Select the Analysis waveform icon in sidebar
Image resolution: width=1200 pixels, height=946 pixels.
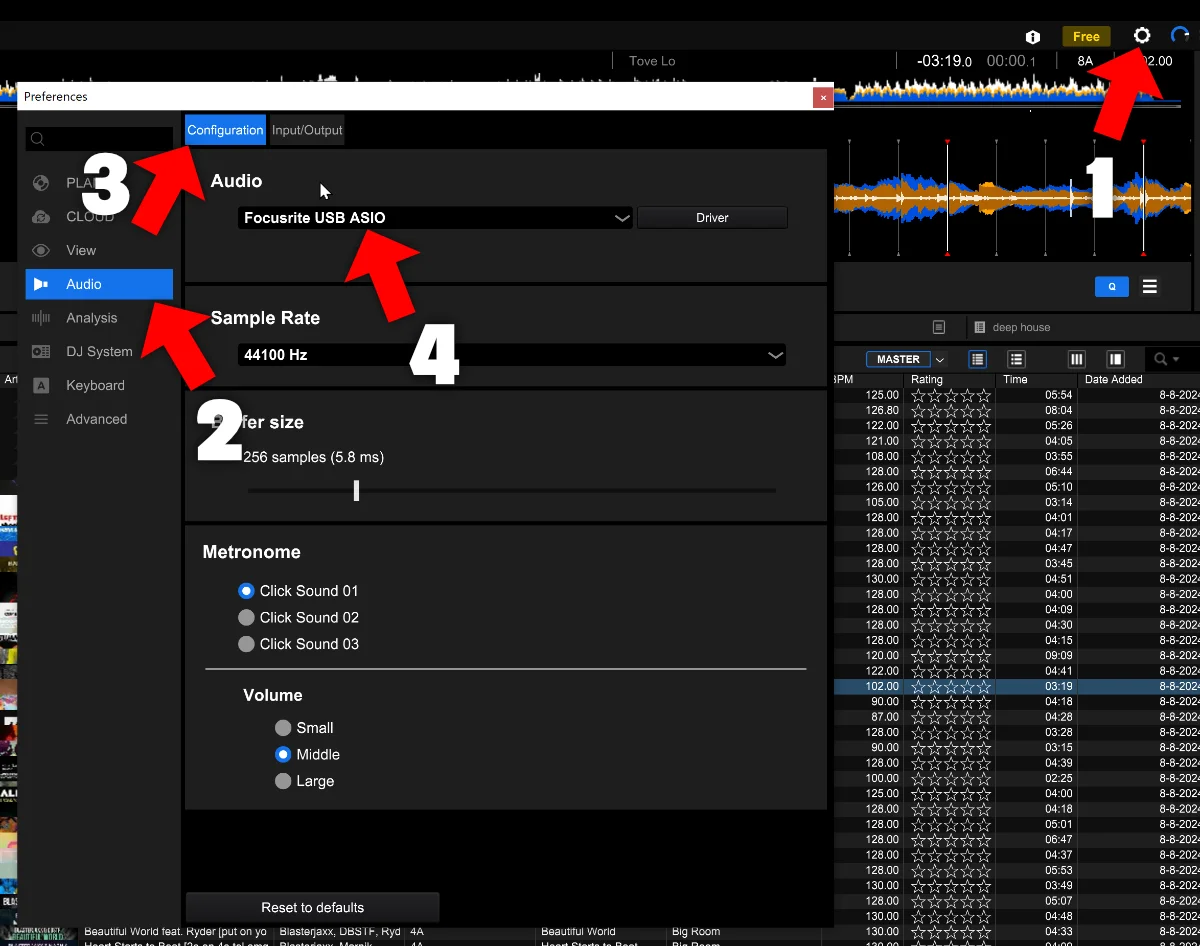coord(41,318)
